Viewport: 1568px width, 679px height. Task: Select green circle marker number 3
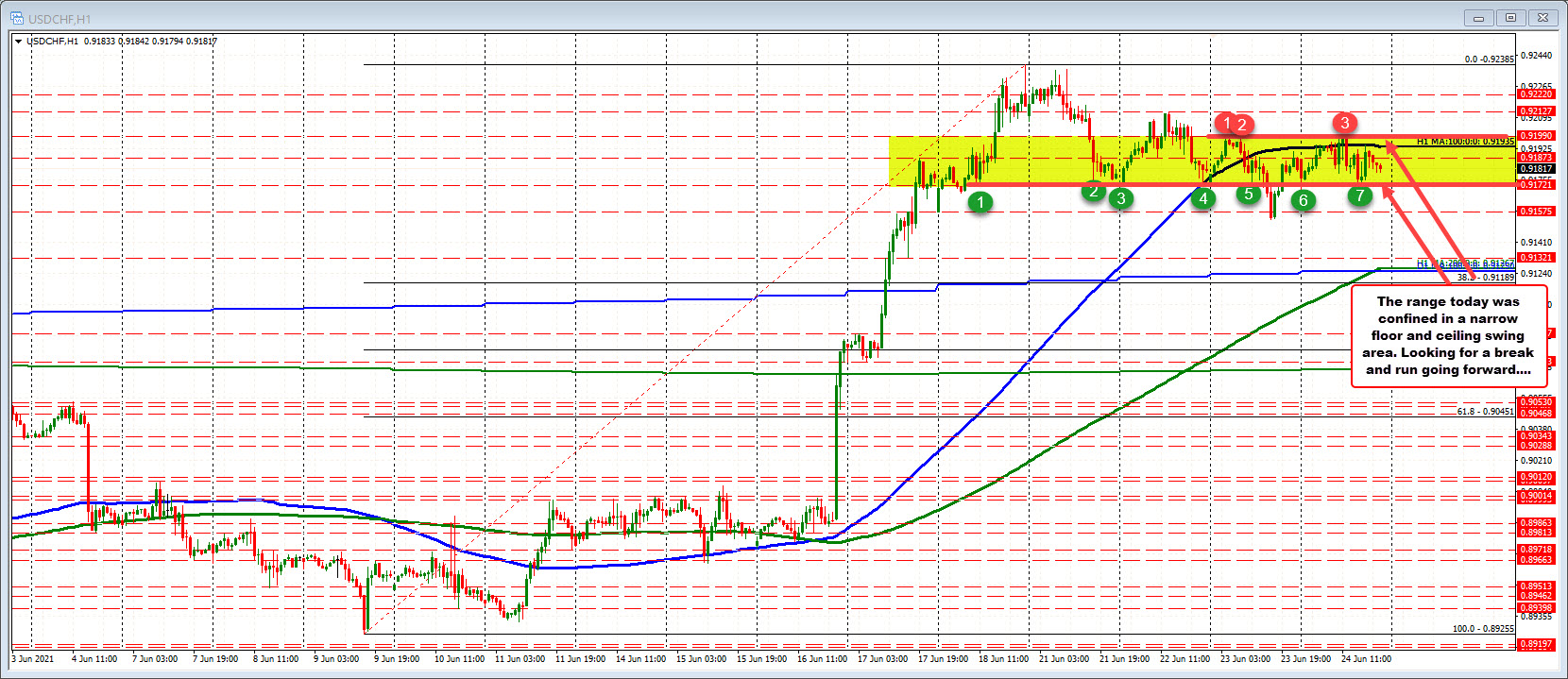click(x=1121, y=198)
